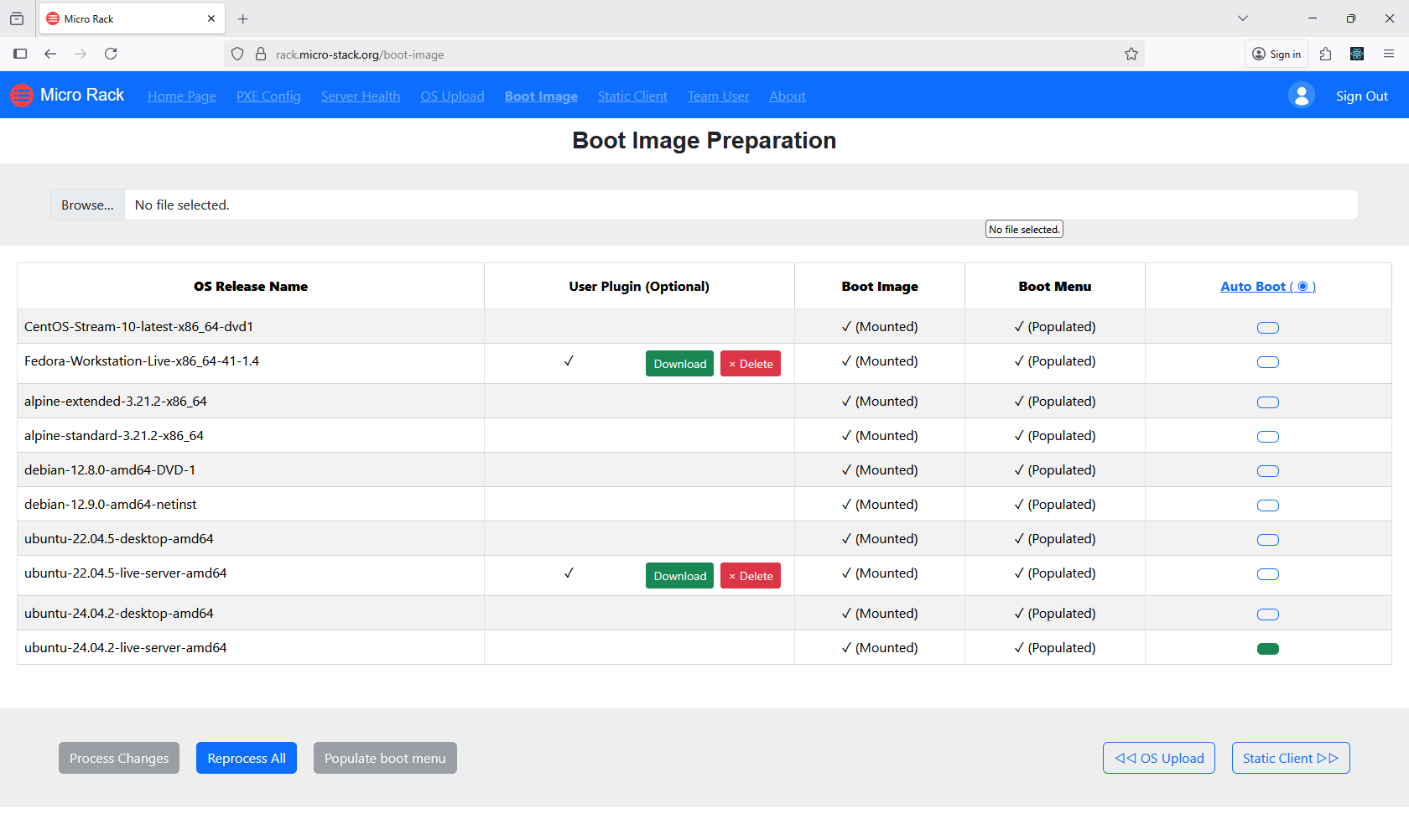Switch to the Server Health section
The height and width of the screenshot is (840, 1409).
361,96
